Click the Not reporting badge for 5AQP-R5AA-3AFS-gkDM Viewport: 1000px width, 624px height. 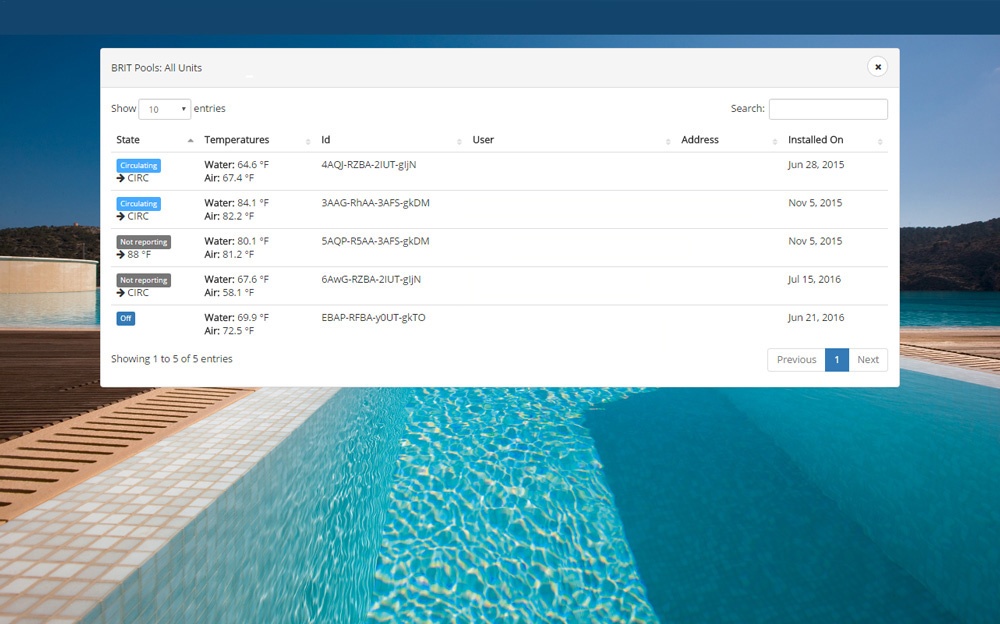(143, 242)
